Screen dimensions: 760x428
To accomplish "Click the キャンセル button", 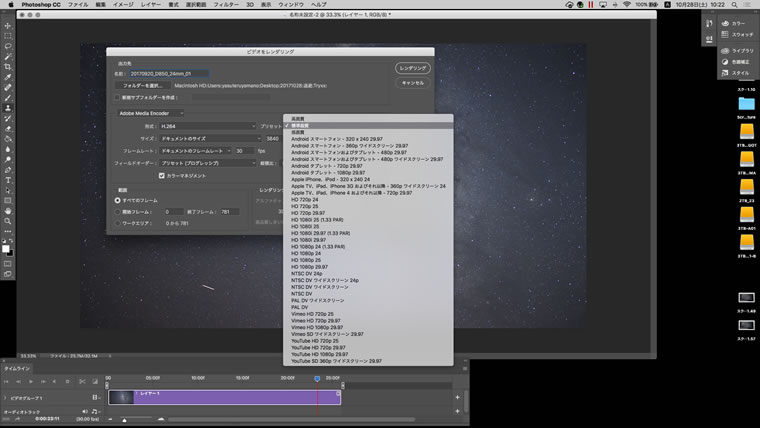I will (x=413, y=83).
